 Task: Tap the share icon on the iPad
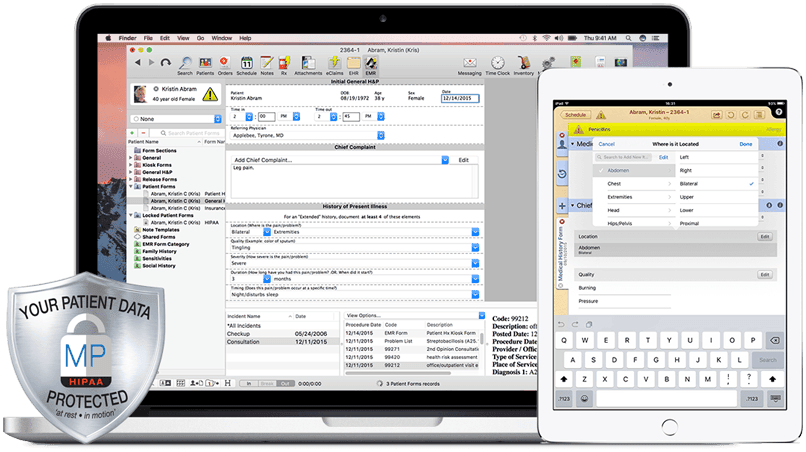click(x=717, y=115)
